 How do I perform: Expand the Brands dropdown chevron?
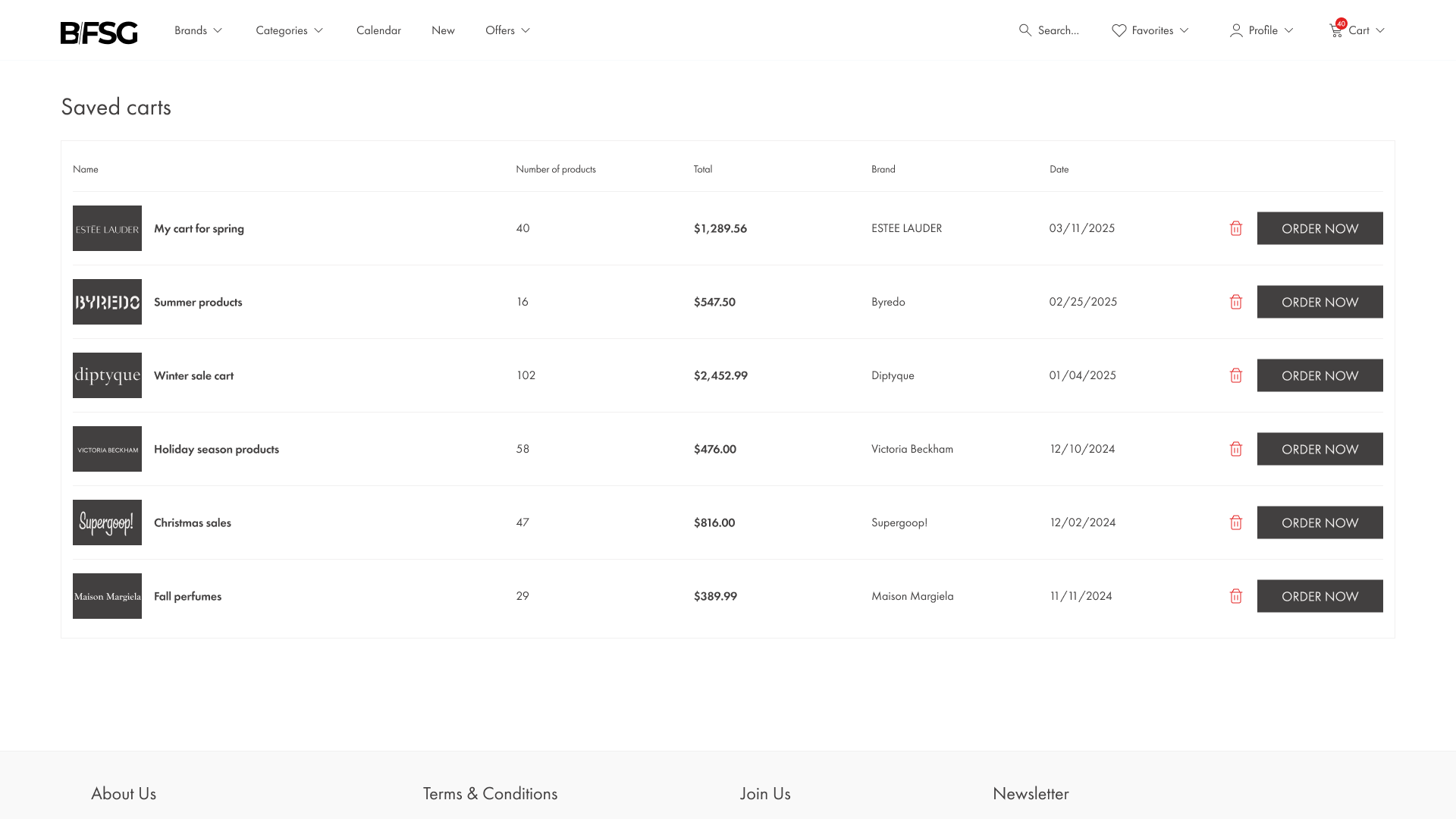coord(218,30)
